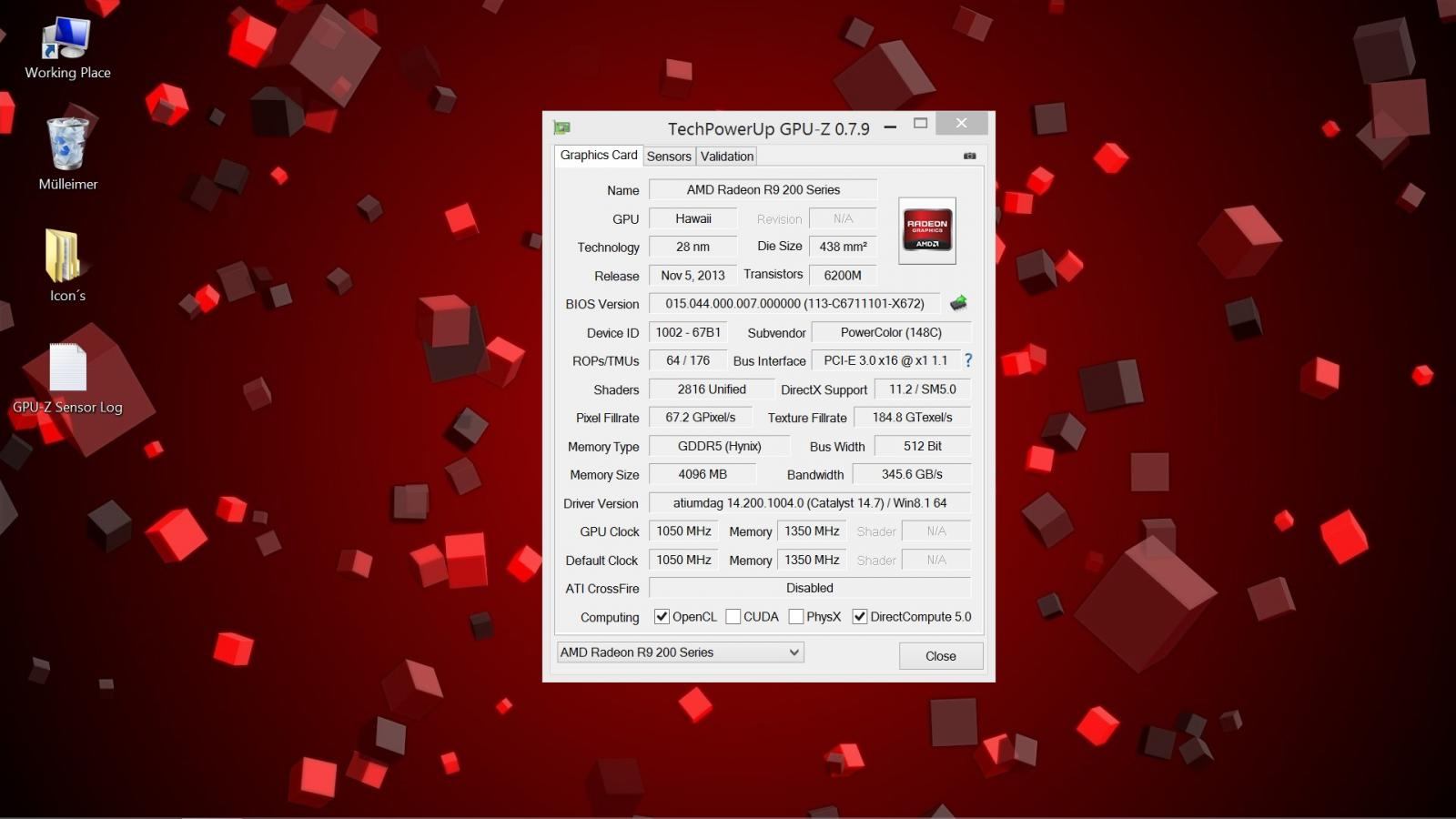Click the Name field AMD Radeon R9 200 Series
This screenshot has width=1456, height=819.
click(763, 190)
